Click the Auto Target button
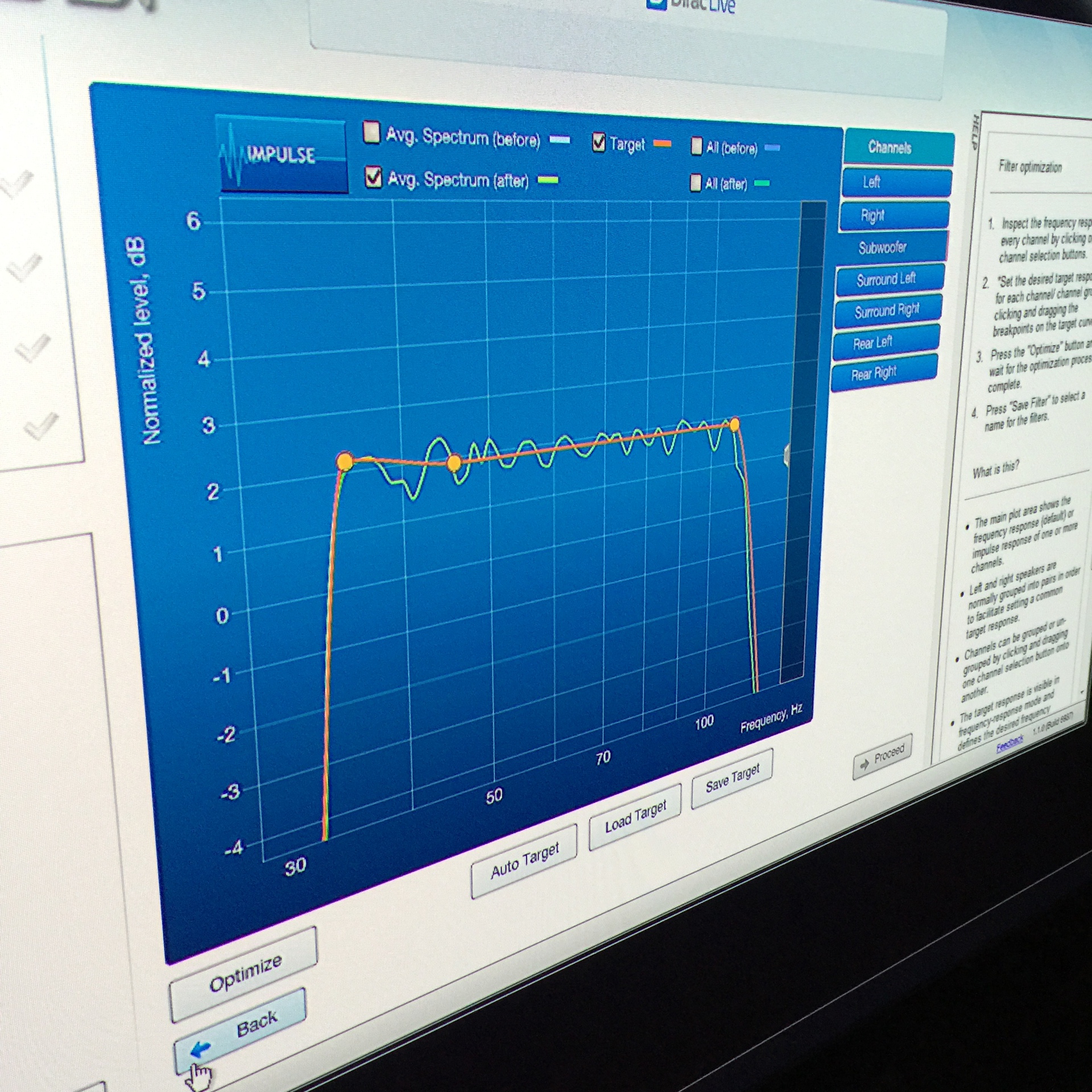 [x=524, y=862]
